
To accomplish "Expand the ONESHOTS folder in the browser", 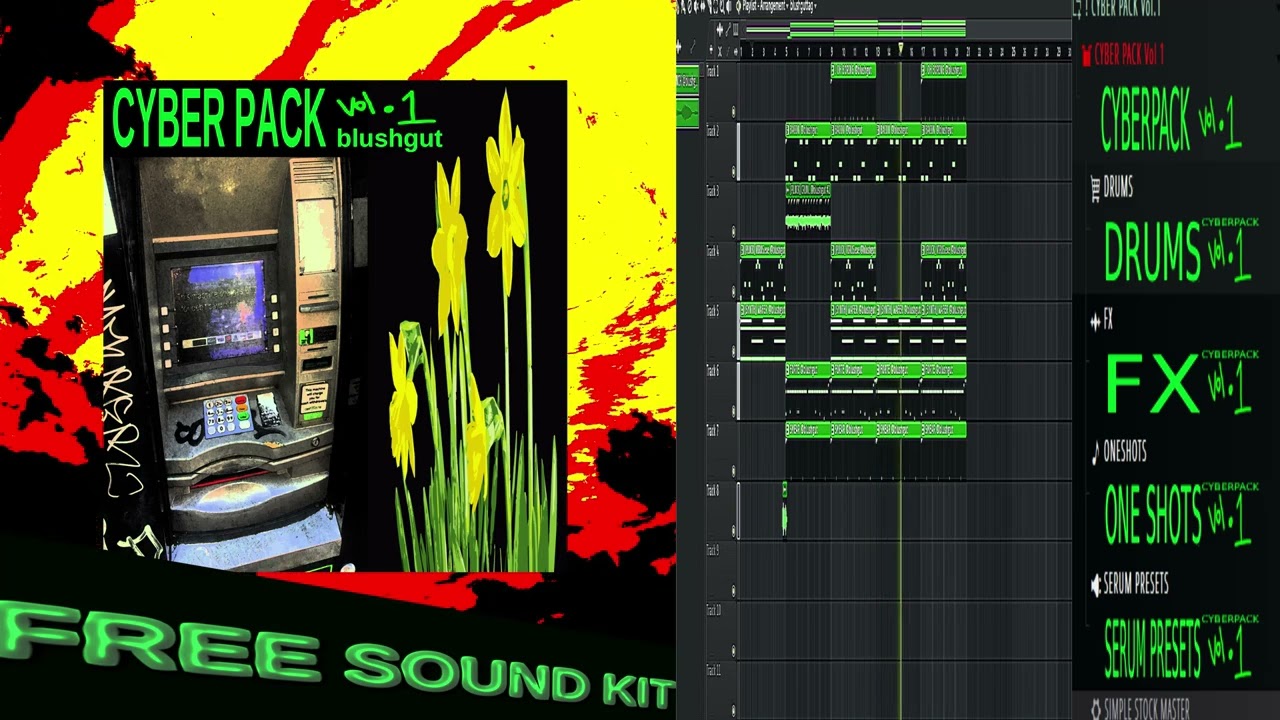I will tap(1125, 452).
